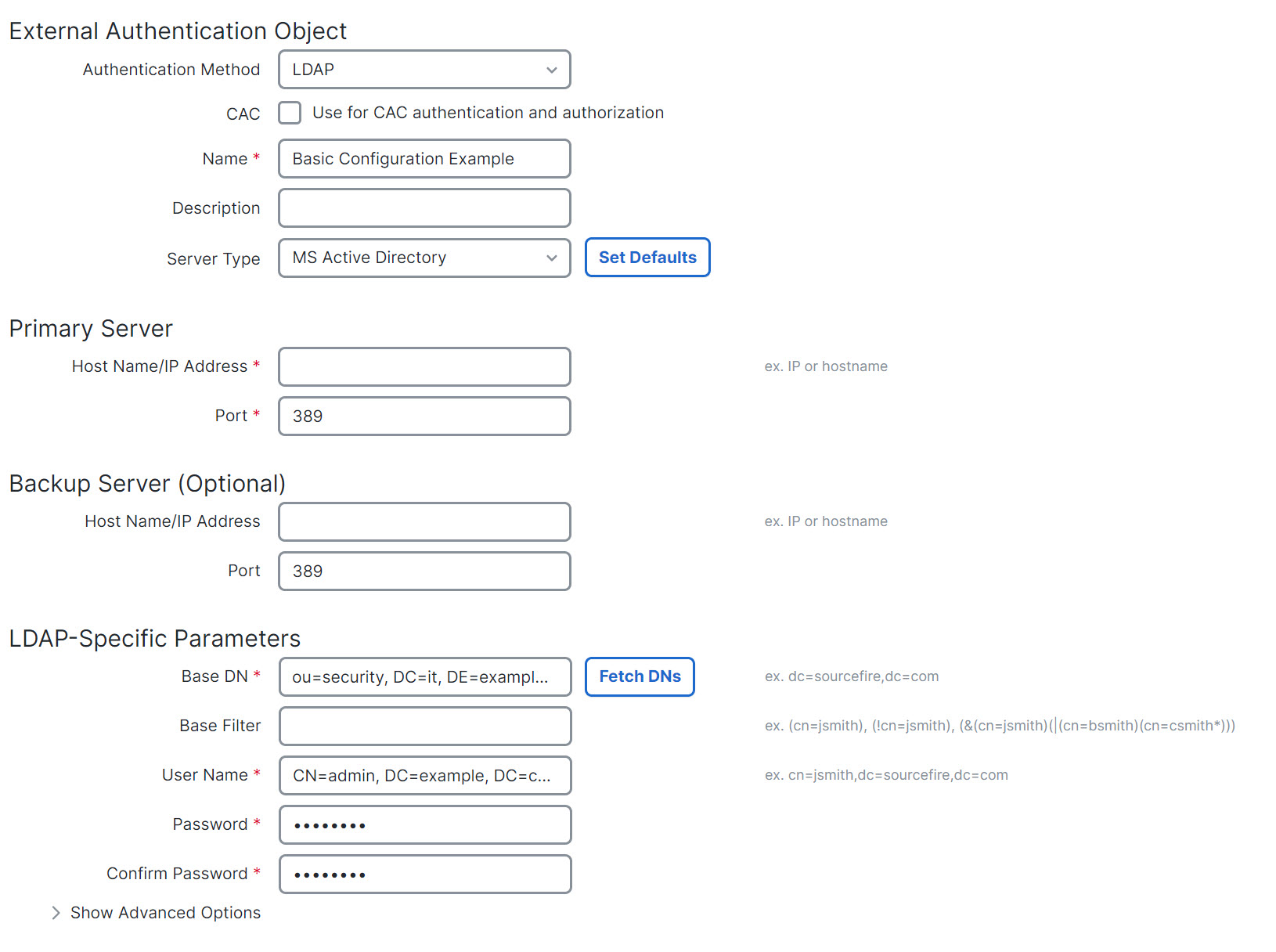Click Backup Server Host Name field
The image size is (1276, 952).
pyautogui.click(x=424, y=521)
